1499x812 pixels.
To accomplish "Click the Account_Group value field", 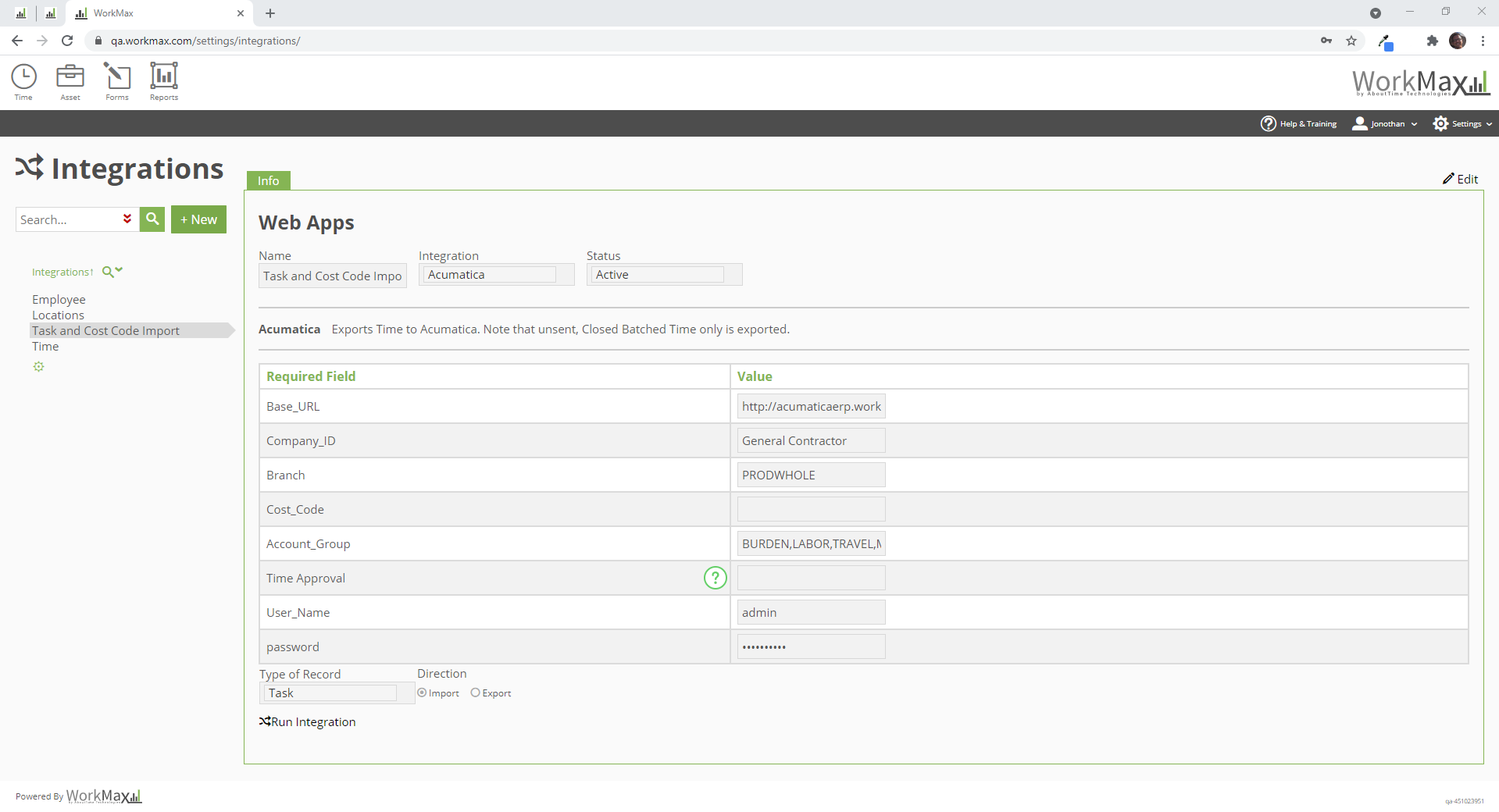I will point(812,543).
